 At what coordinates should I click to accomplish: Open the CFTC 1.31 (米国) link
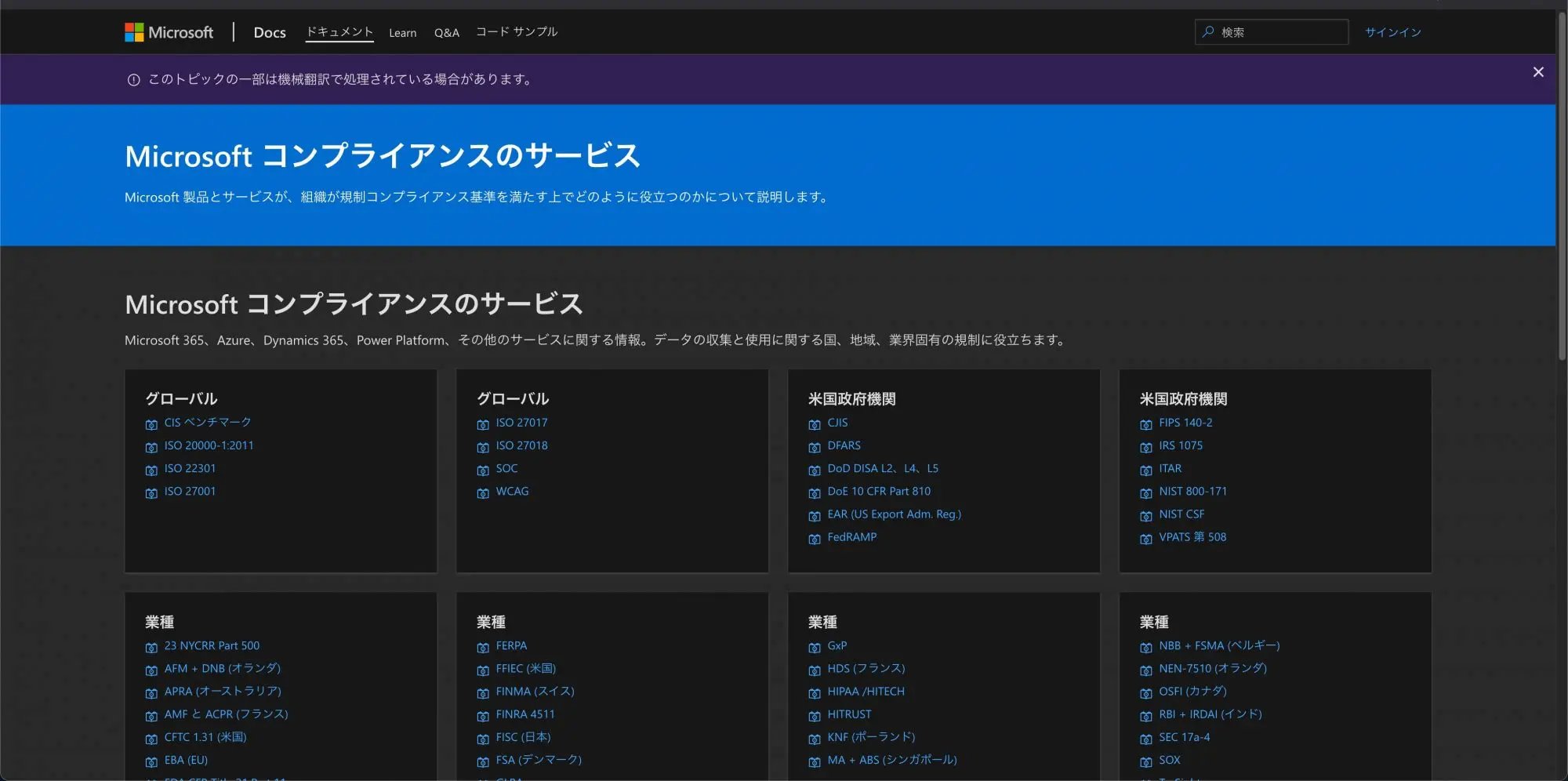205,736
